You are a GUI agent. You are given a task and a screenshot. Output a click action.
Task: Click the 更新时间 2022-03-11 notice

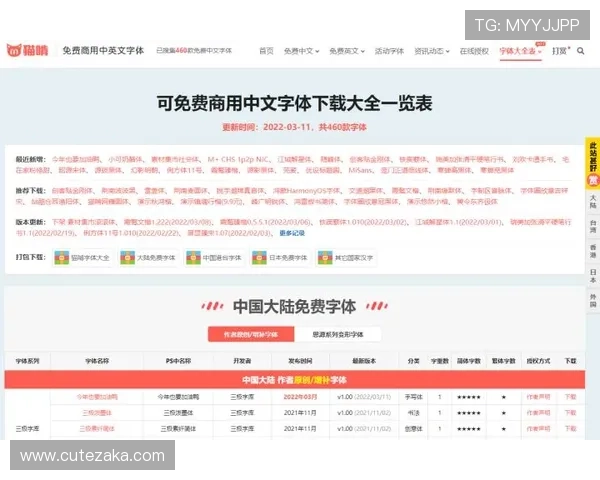pyautogui.click(x=294, y=127)
